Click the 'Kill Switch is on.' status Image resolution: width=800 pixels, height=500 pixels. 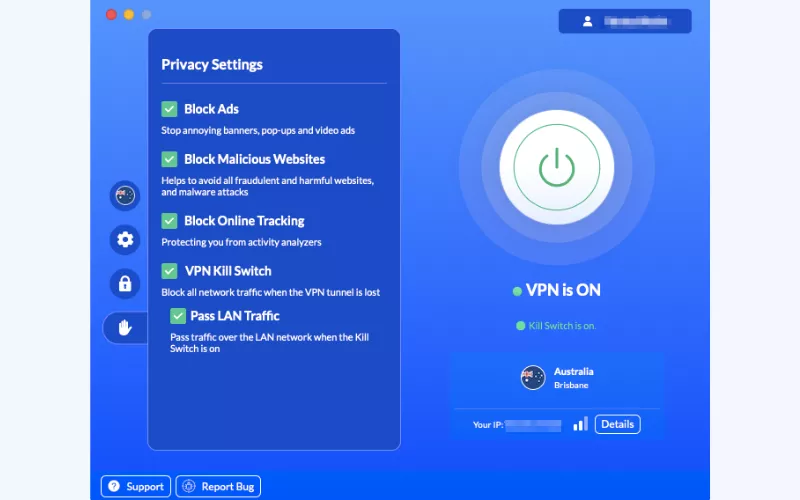pos(562,326)
